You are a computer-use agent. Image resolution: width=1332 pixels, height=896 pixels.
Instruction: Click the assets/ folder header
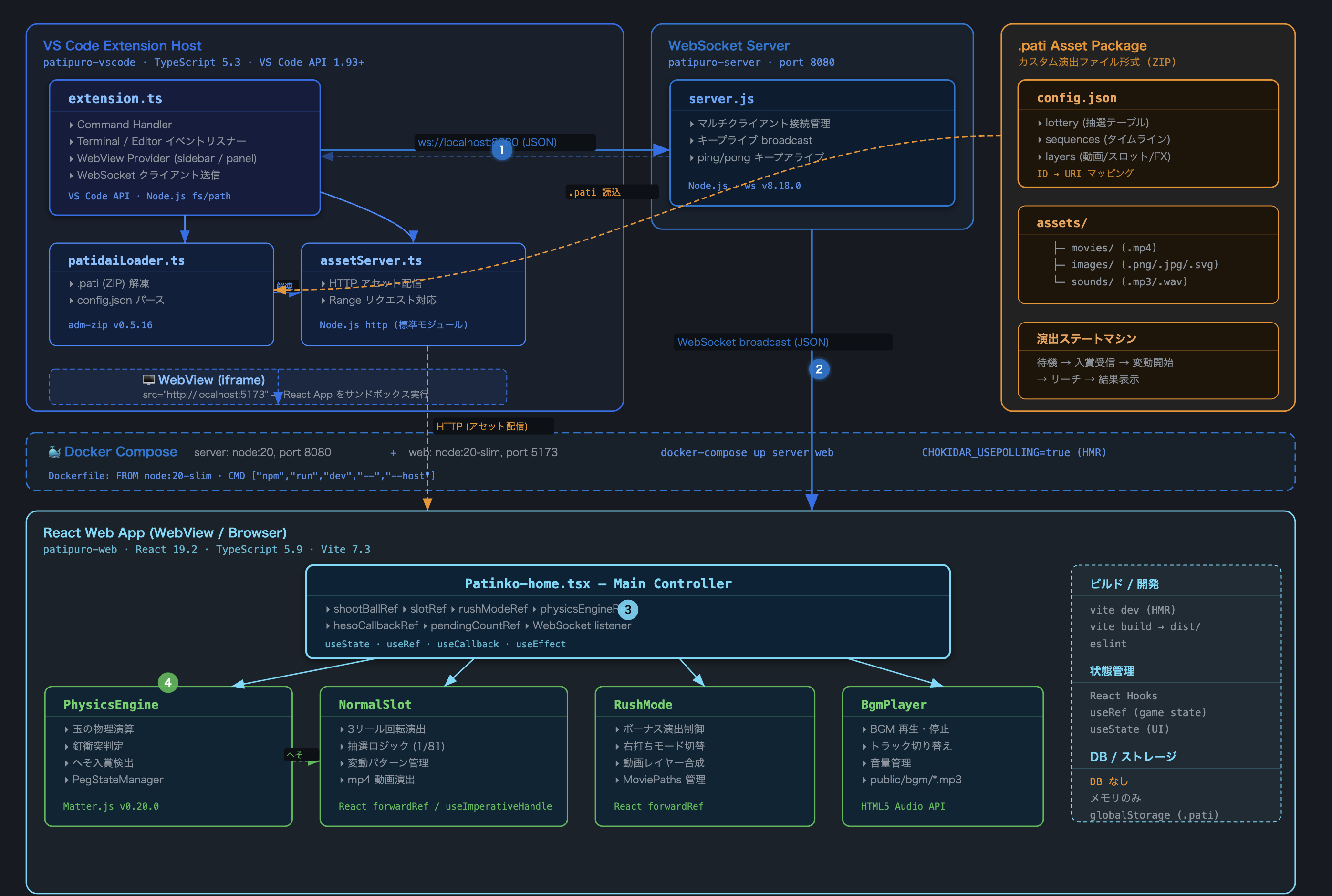1061,223
